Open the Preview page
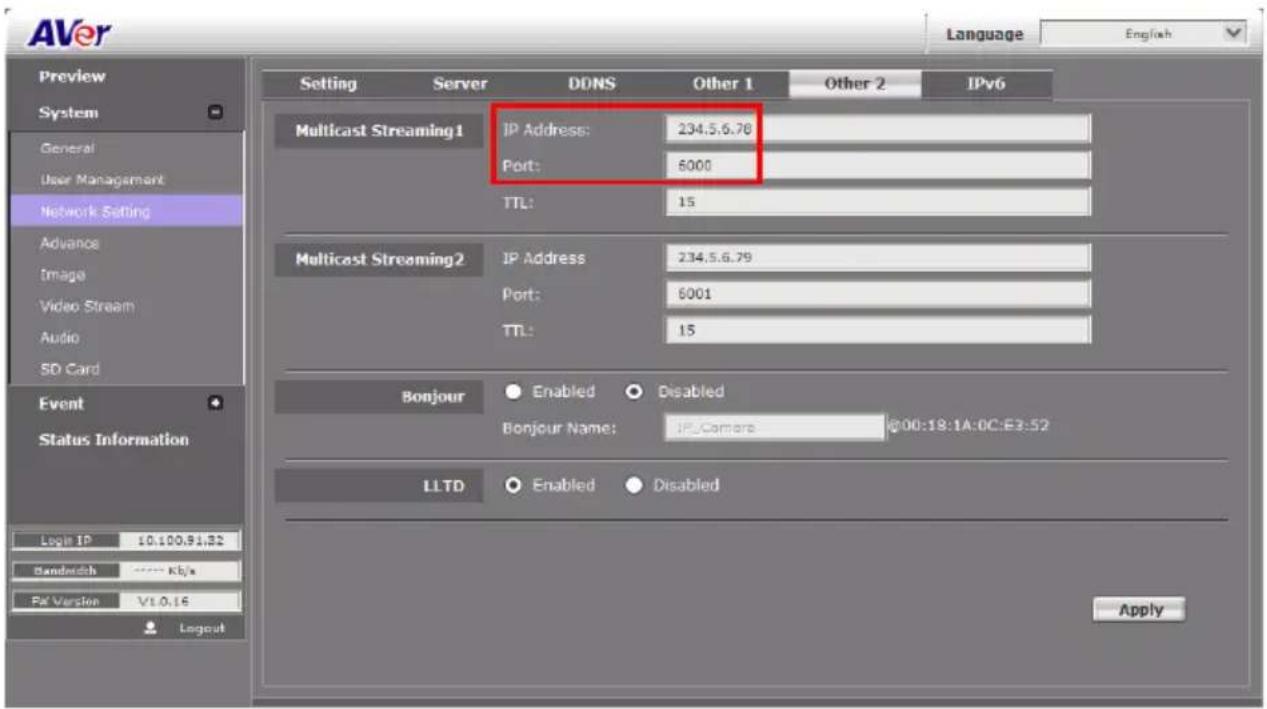Screen dimensions: 1267x709 [72, 76]
